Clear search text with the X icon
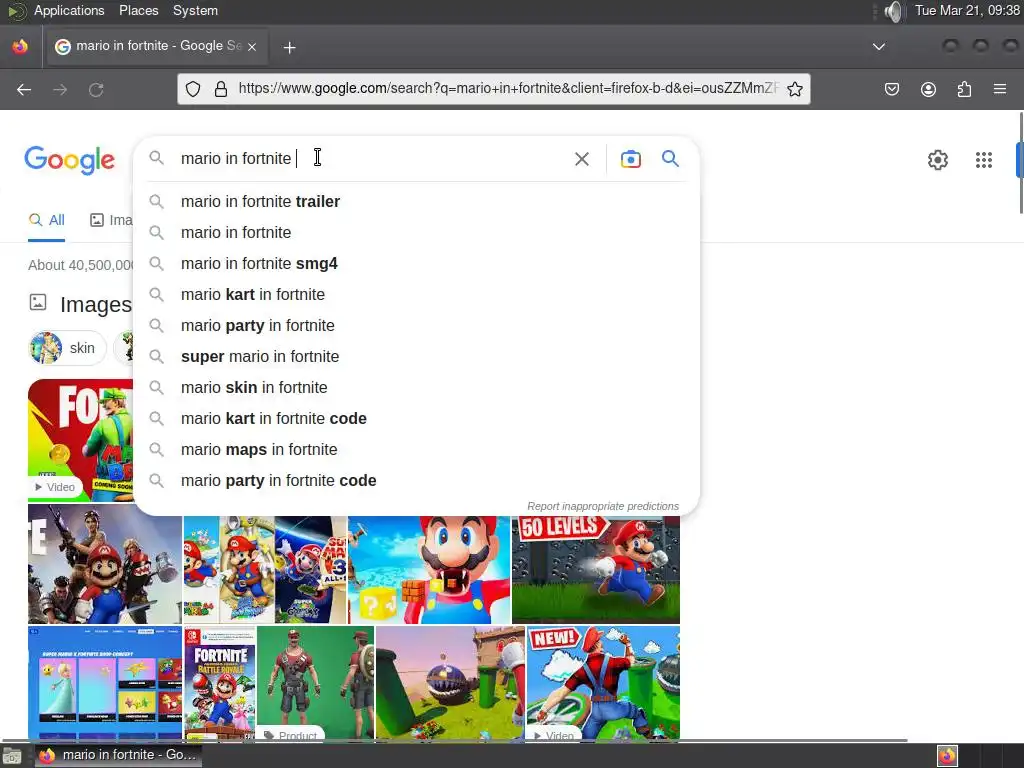1024x768 pixels. coord(581,159)
